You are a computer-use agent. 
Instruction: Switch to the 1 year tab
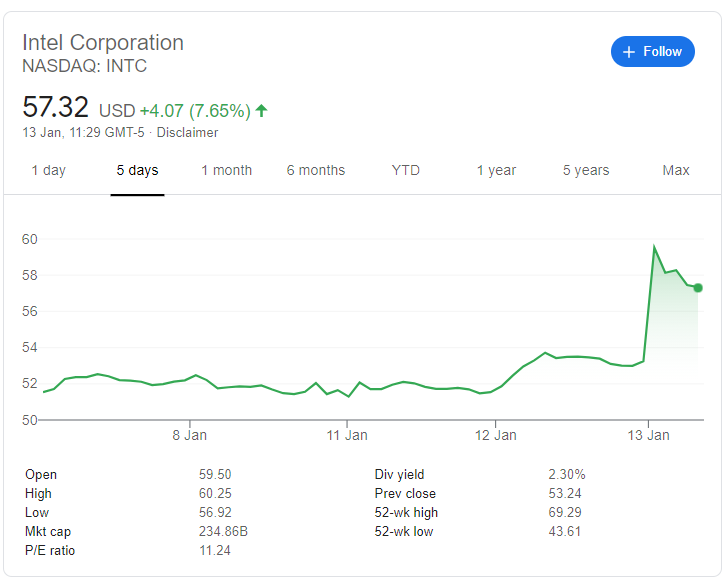(x=496, y=170)
